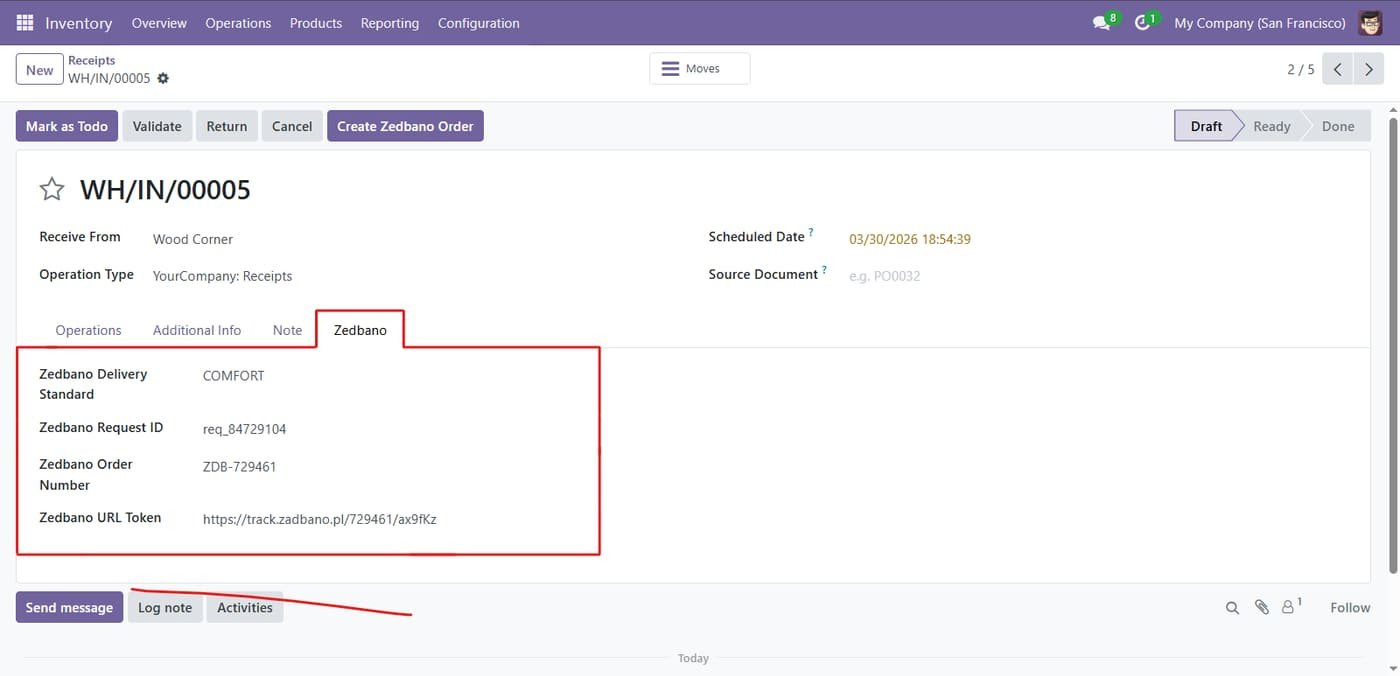The image size is (1400, 676).
Task: Open attachments with the paperclip icon
Action: tap(1262, 607)
